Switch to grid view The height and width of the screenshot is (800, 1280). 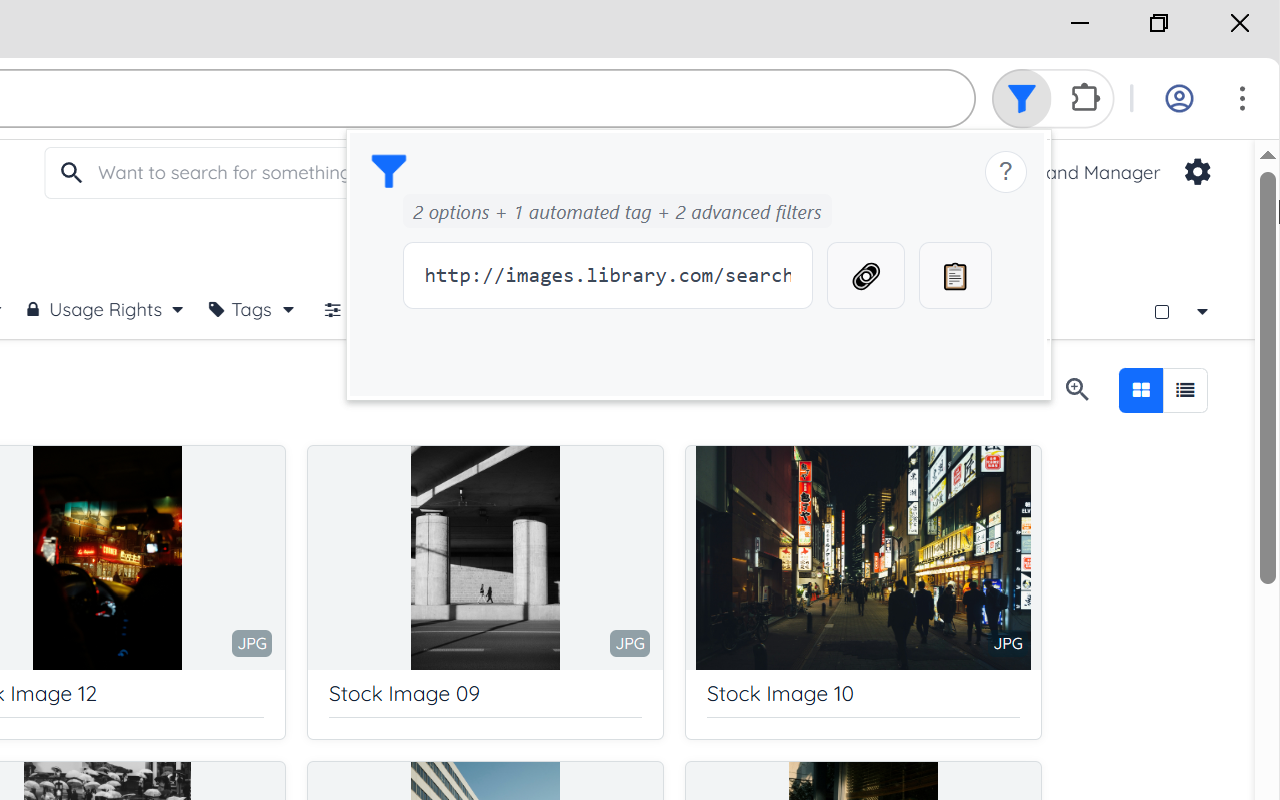click(x=1141, y=390)
